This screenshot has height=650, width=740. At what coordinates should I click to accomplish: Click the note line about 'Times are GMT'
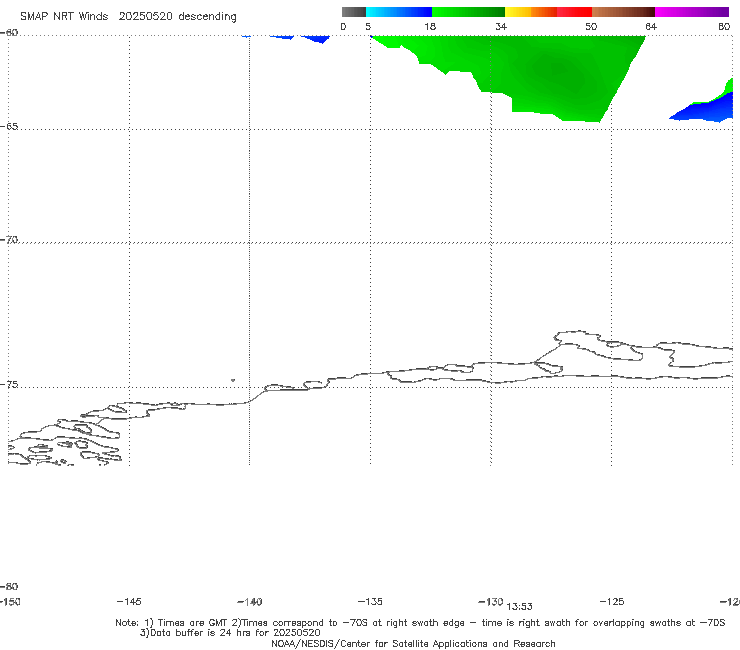click(x=420, y=623)
